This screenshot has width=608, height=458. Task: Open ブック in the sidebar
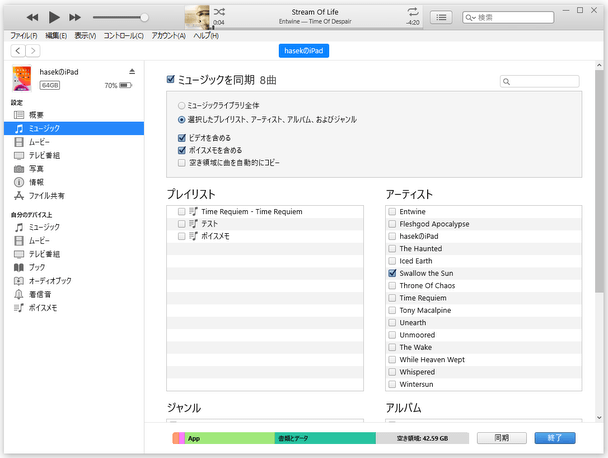coord(74,268)
